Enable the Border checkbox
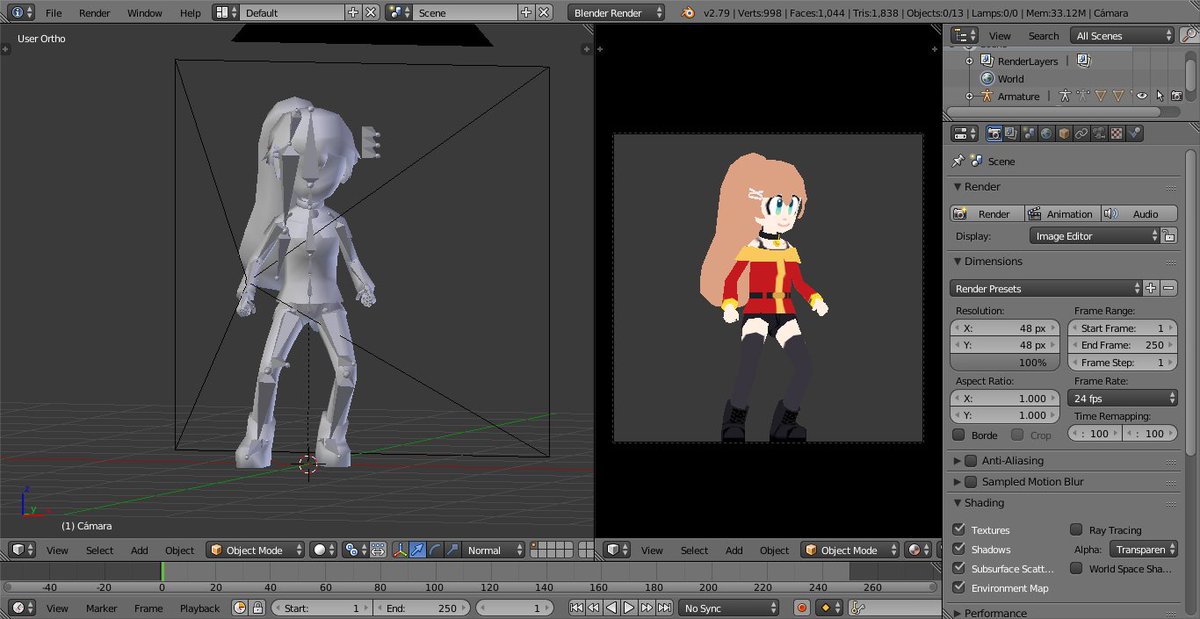The height and width of the screenshot is (619, 1200). click(958, 435)
